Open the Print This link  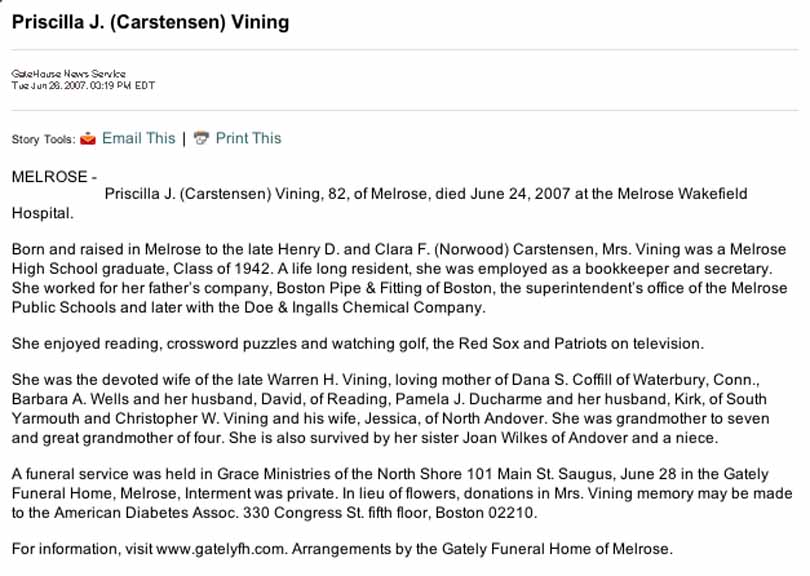(248, 138)
